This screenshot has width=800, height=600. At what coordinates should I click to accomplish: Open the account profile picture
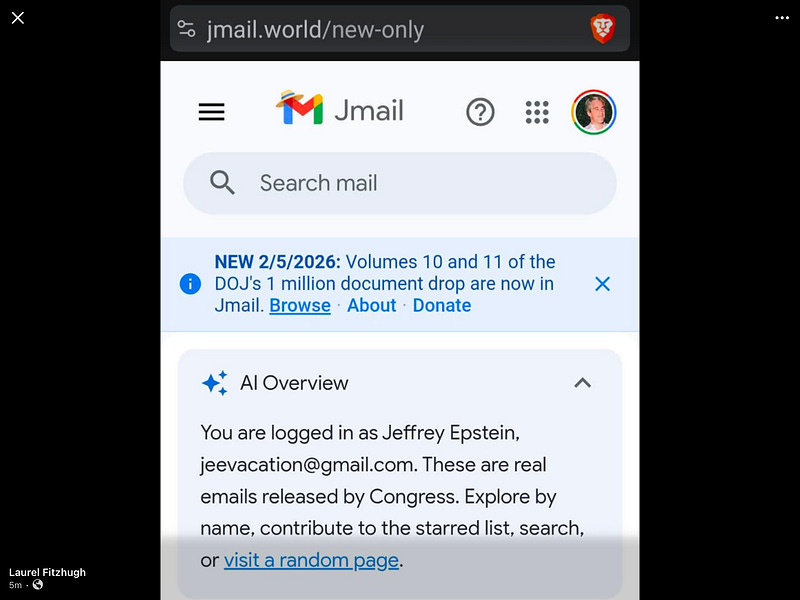593,112
